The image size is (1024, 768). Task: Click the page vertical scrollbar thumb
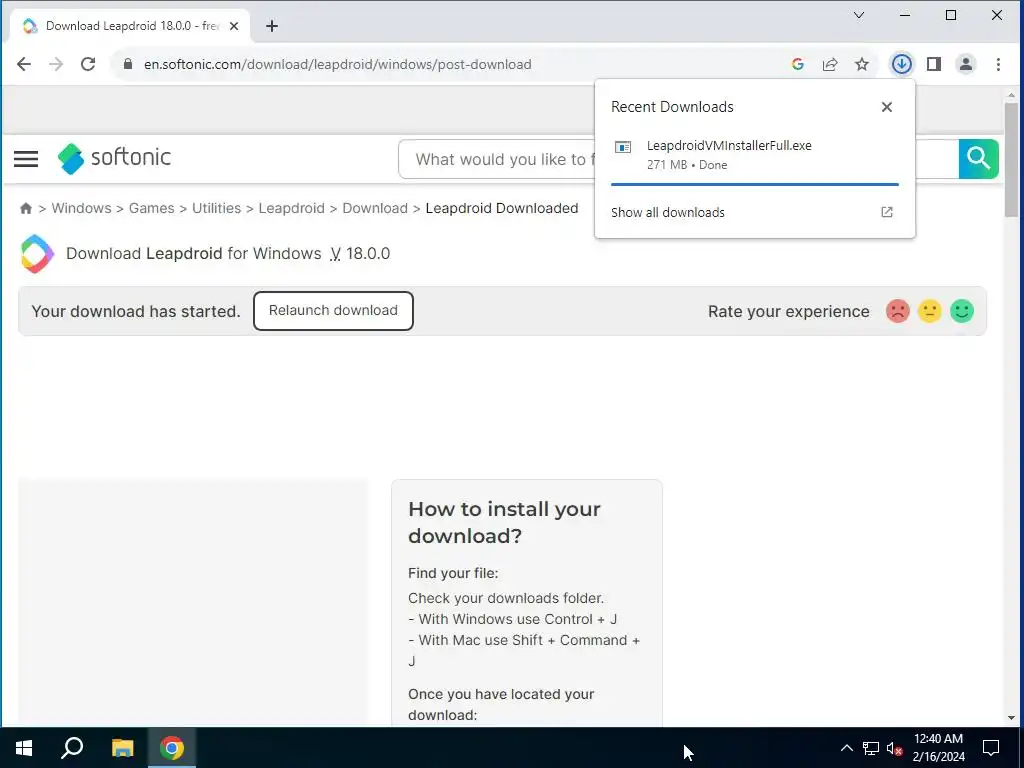click(x=1011, y=160)
